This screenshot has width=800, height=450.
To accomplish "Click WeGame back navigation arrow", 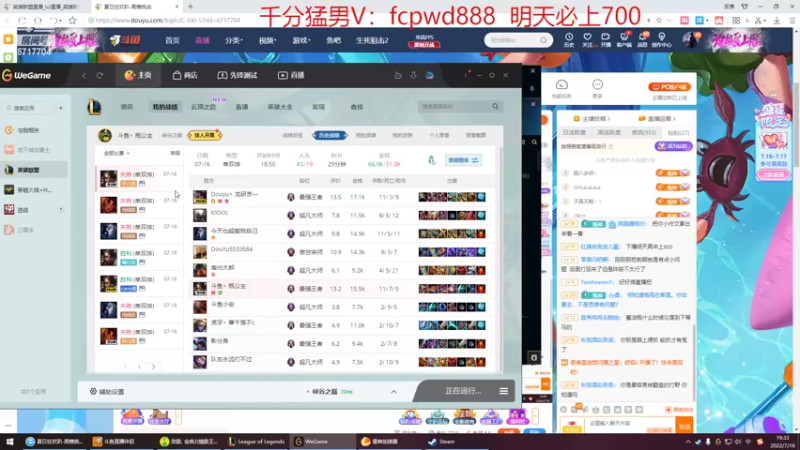I will coord(84,76).
